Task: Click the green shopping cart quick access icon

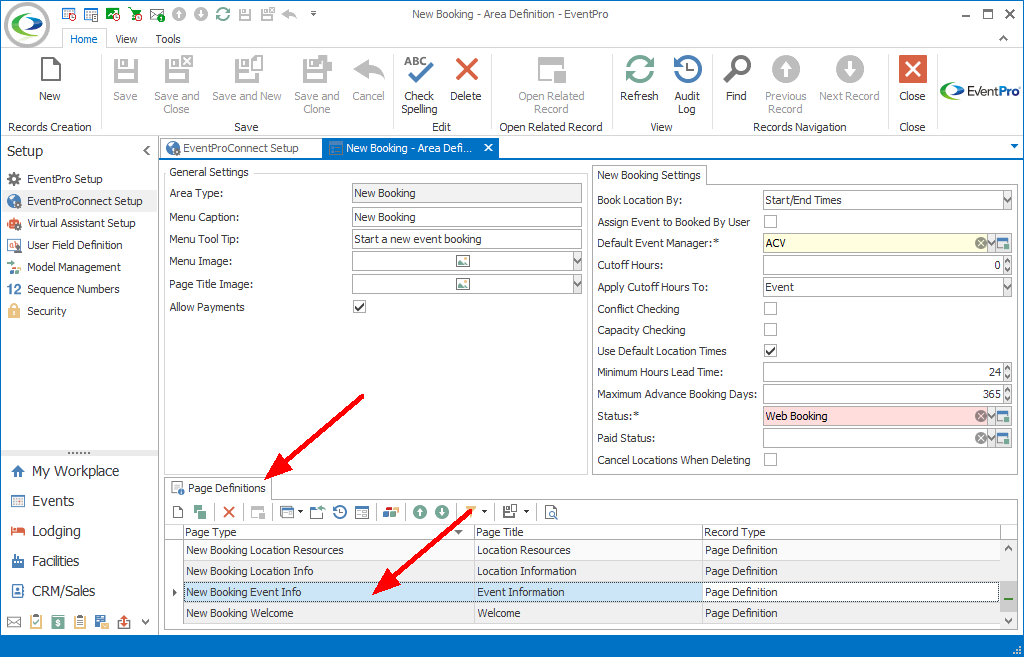Action: [135, 14]
